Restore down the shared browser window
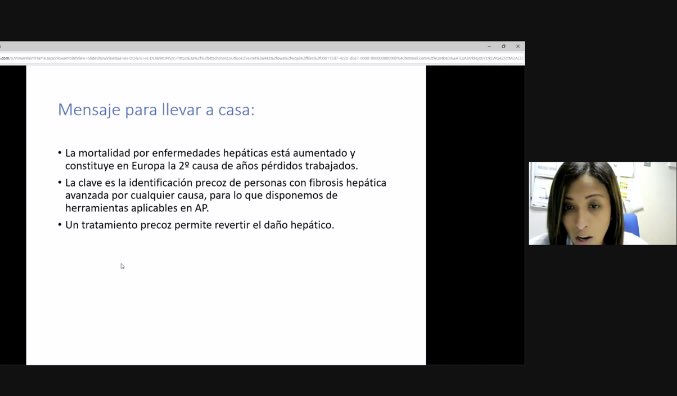This screenshot has width=677, height=396. point(503,46)
